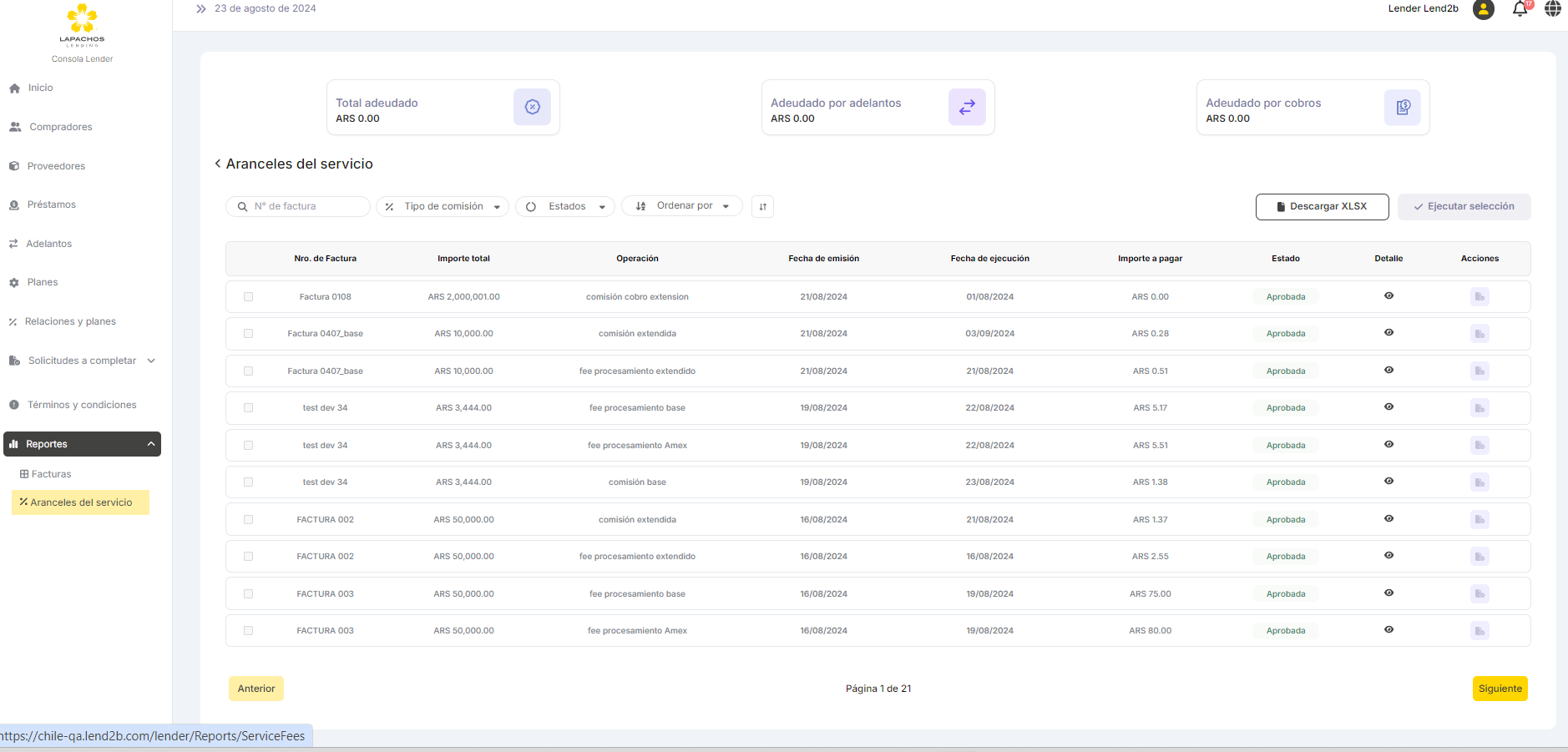Collapse sidebar using double chevron icon
This screenshot has height=752, width=1568.
point(201,9)
